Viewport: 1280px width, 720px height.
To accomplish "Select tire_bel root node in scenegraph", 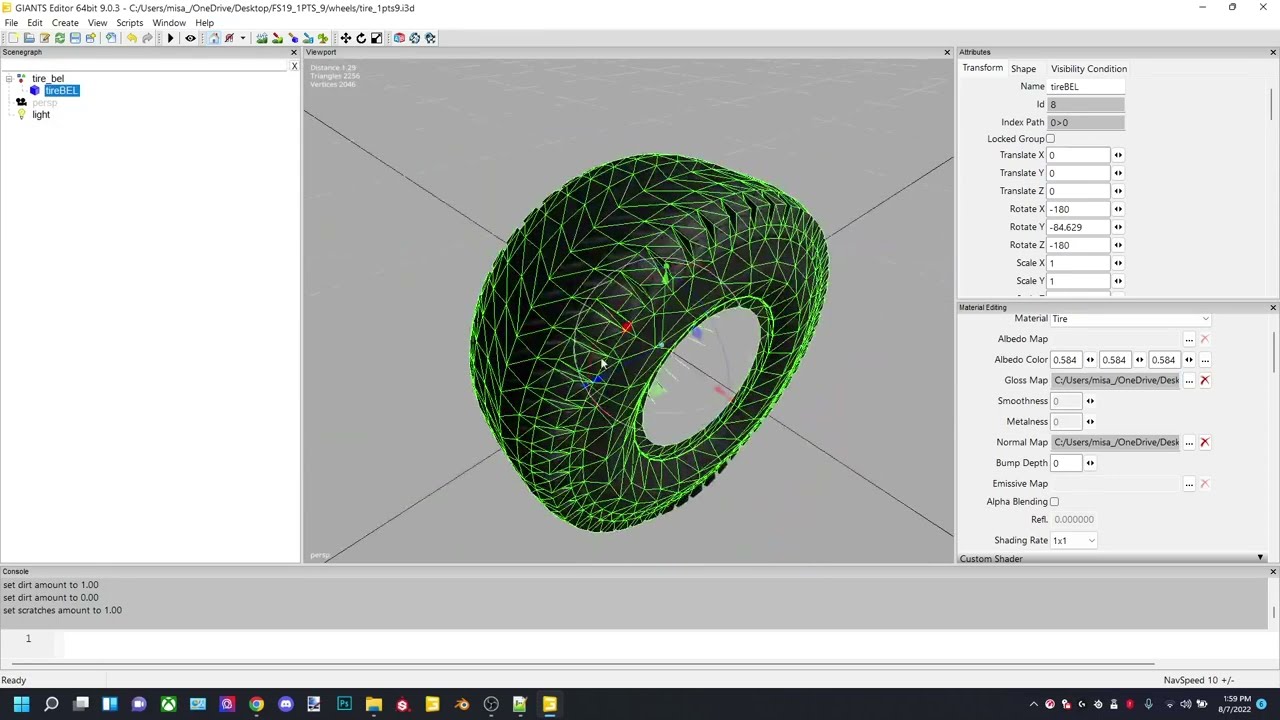I will coord(48,79).
